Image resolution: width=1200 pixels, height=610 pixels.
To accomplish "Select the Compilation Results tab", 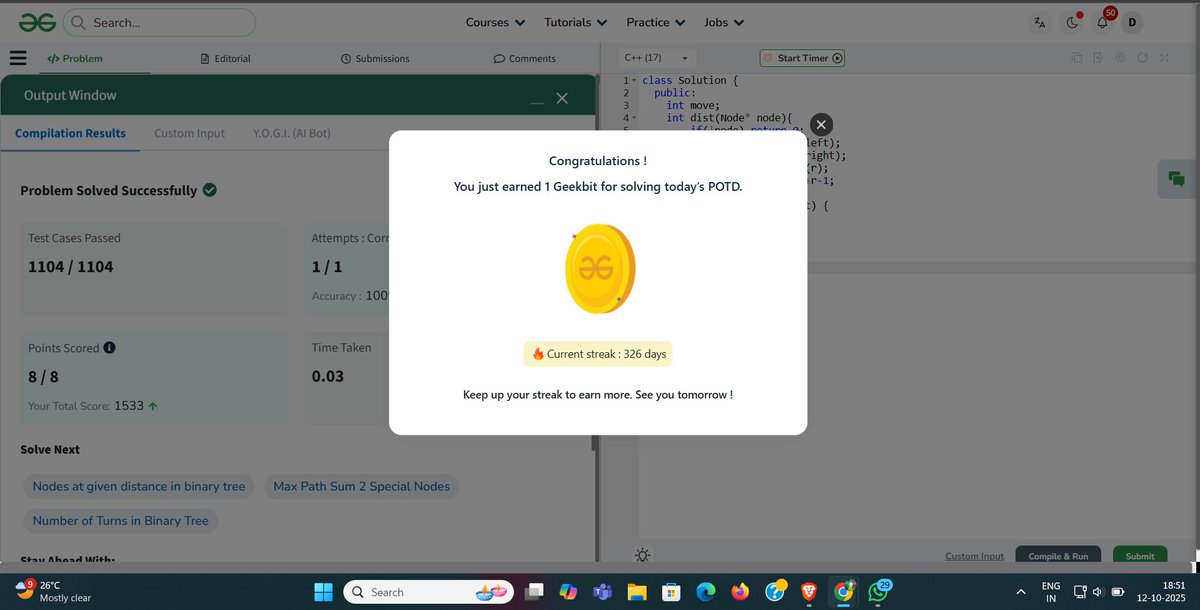I will click(70, 133).
